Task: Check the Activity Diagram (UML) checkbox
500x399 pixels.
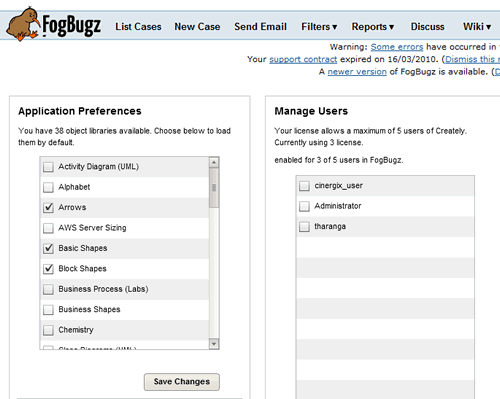Action: click(48, 167)
